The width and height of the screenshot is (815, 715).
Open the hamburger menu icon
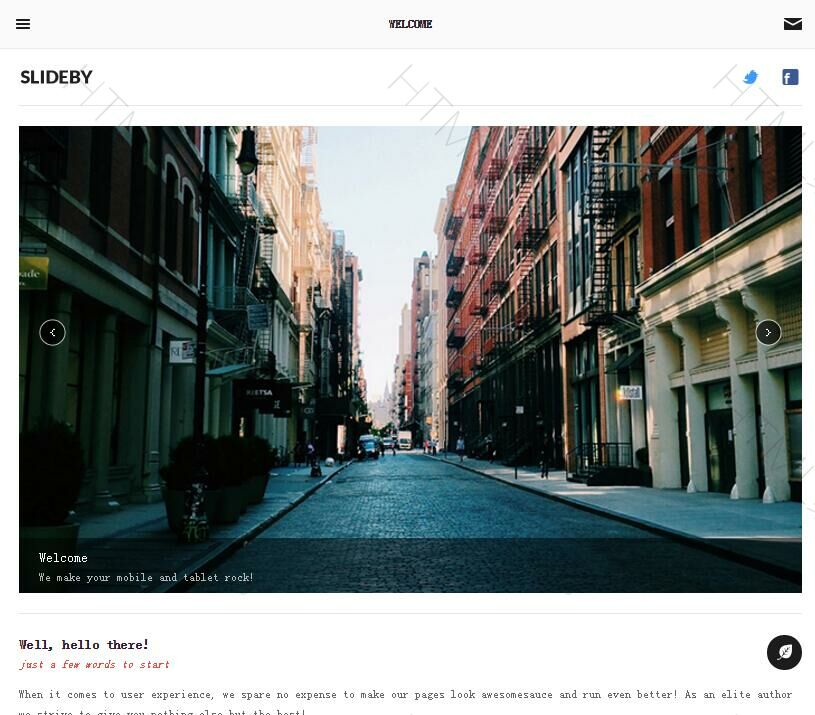[x=23, y=24]
